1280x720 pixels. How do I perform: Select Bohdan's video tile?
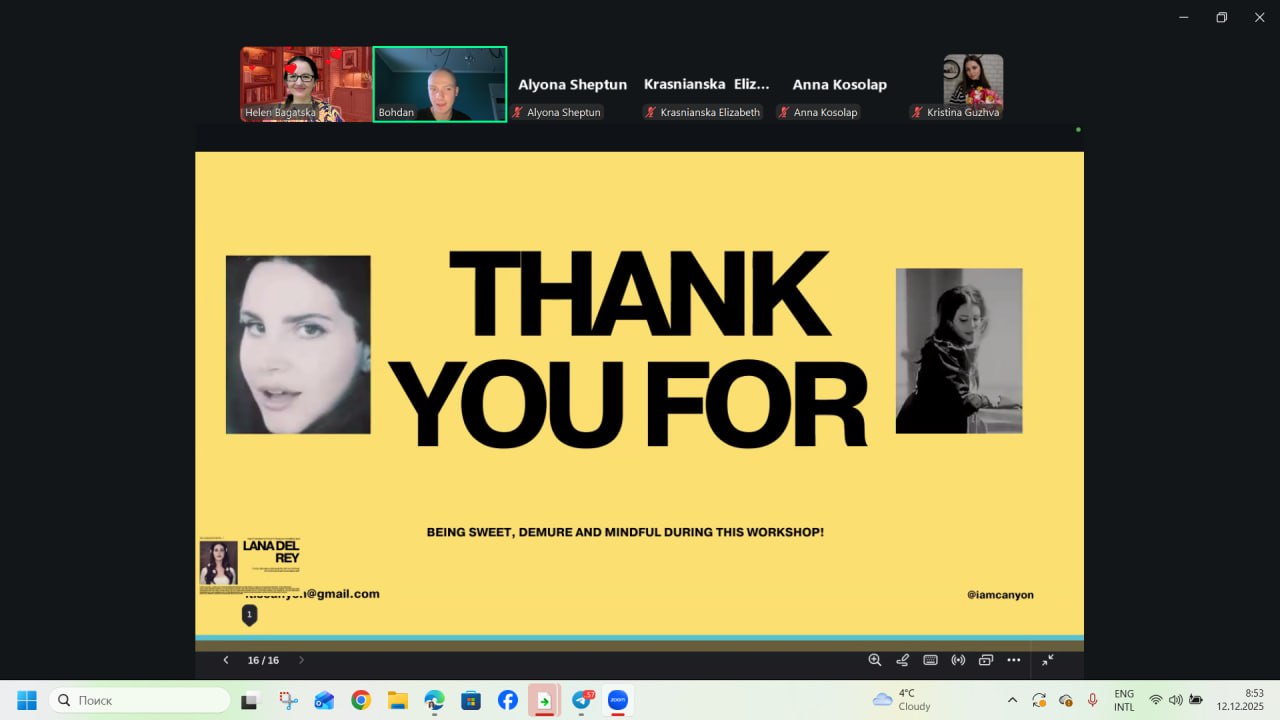tap(439, 84)
